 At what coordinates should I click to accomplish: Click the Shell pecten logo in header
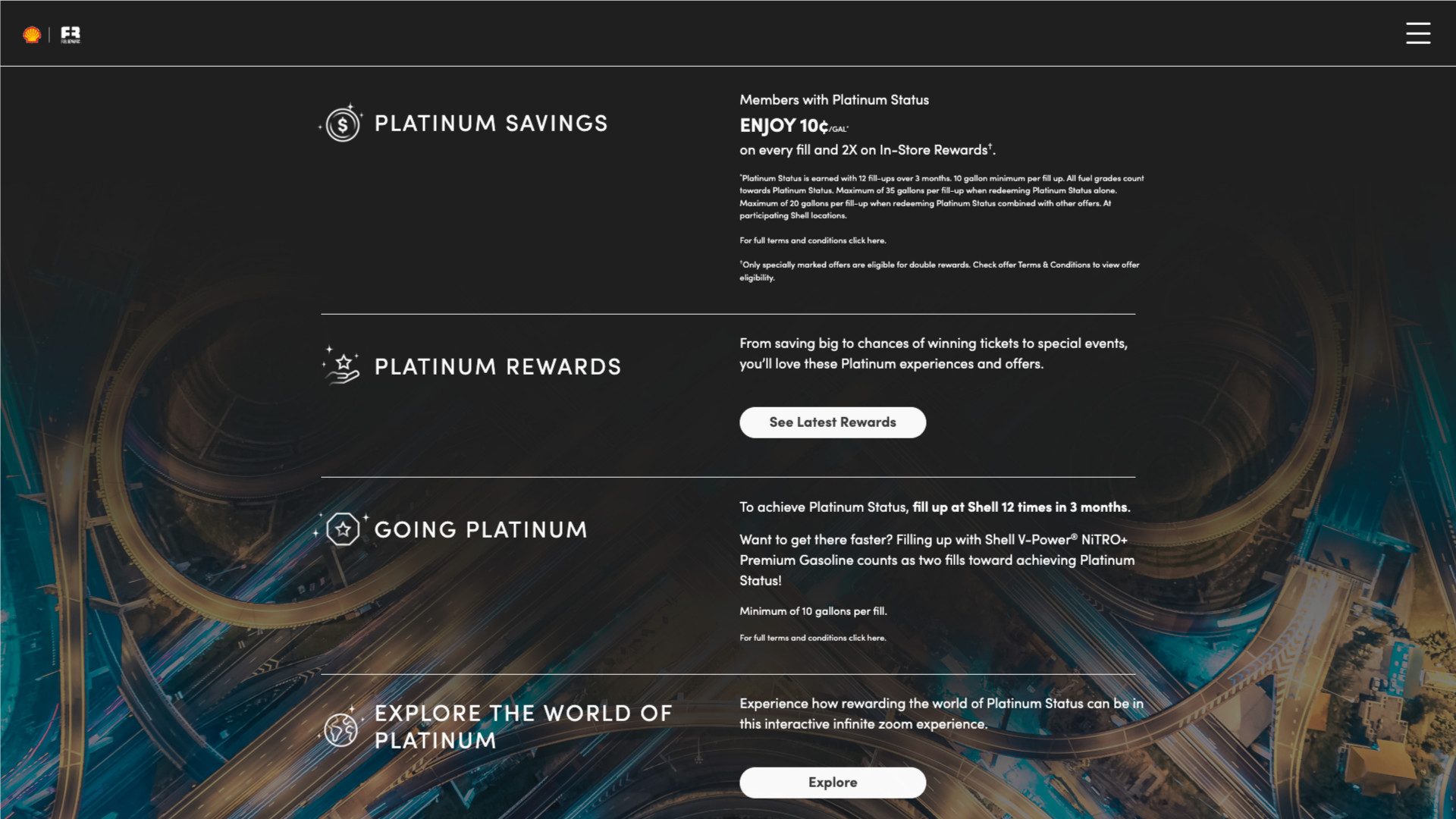(x=31, y=33)
